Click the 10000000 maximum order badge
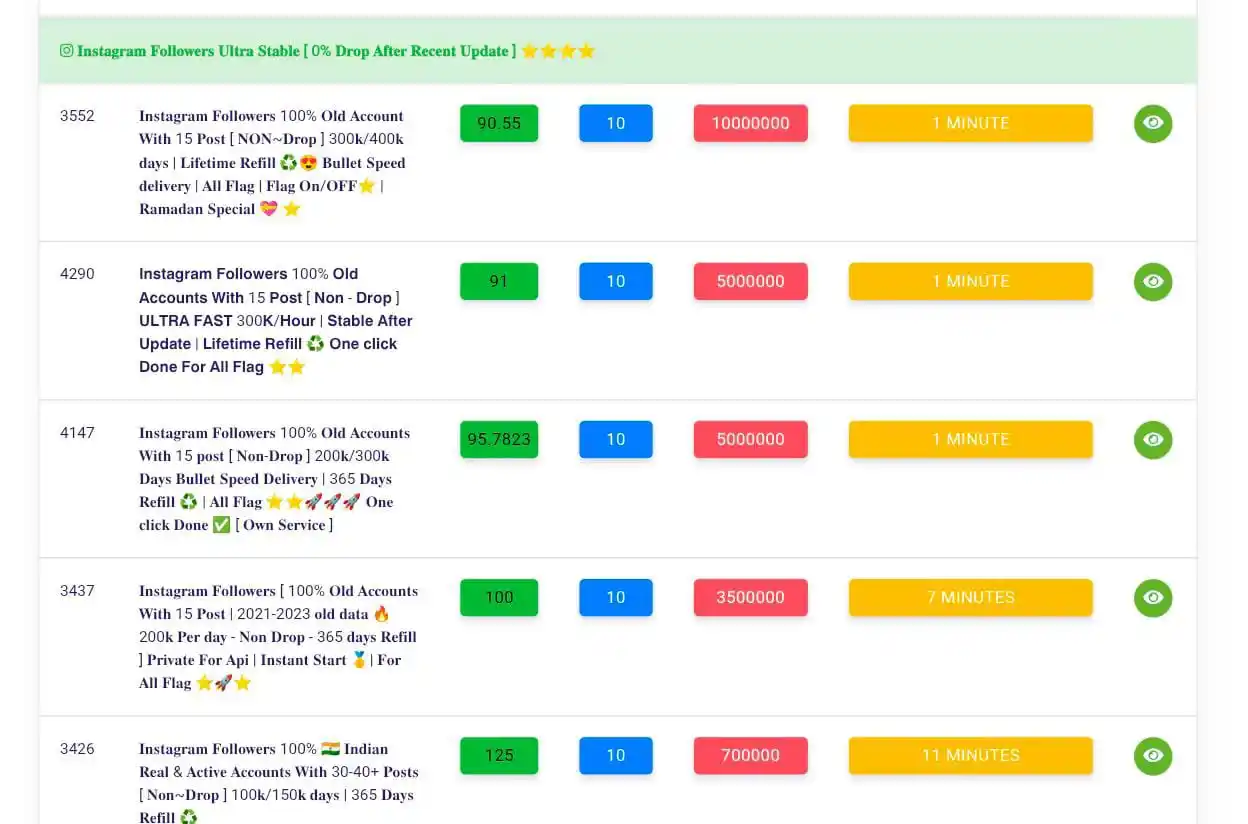The height and width of the screenshot is (824, 1248). tap(751, 123)
